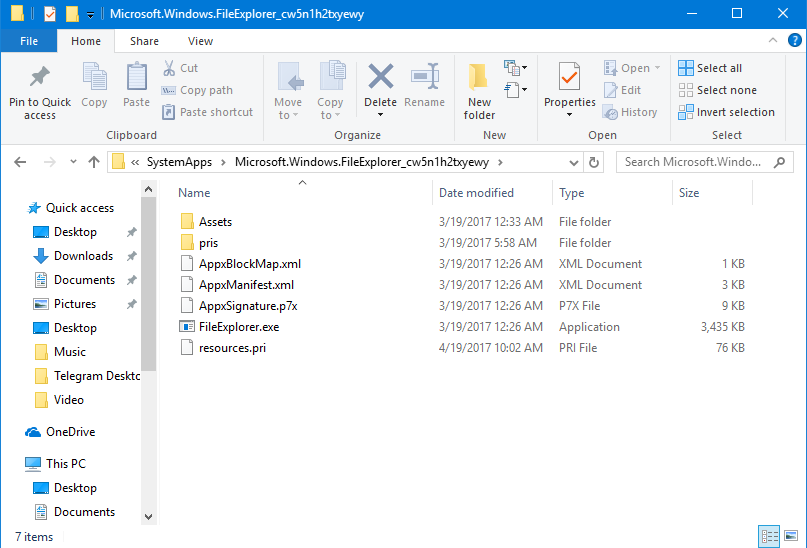Click navigation pane scrollbar down arrow
This screenshot has width=807, height=548.
pos(148,517)
